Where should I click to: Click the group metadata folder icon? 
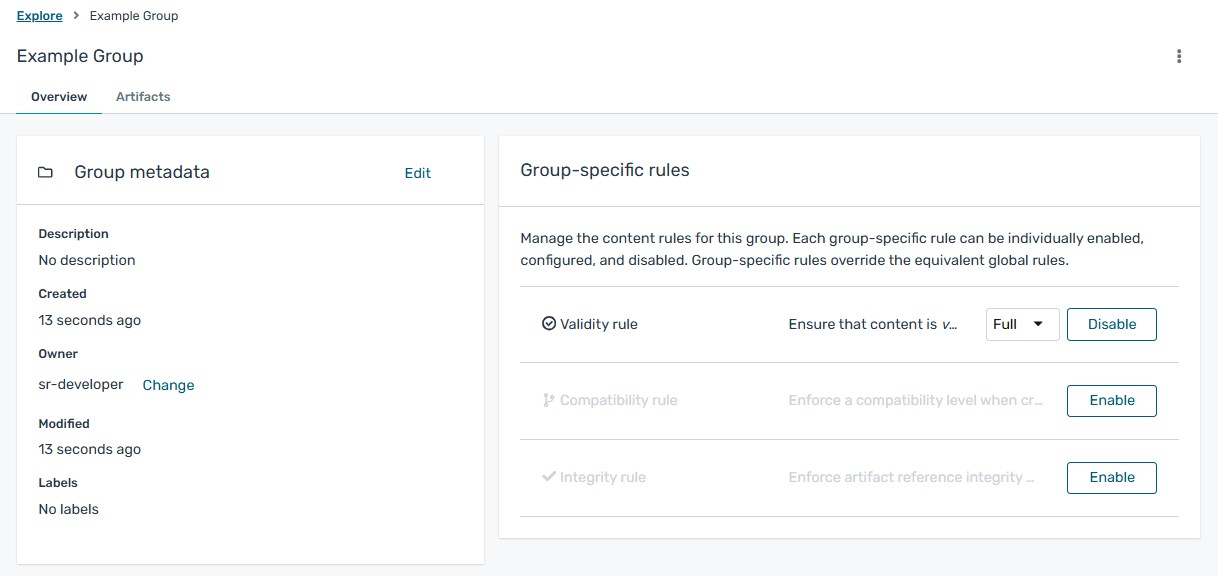(45, 172)
